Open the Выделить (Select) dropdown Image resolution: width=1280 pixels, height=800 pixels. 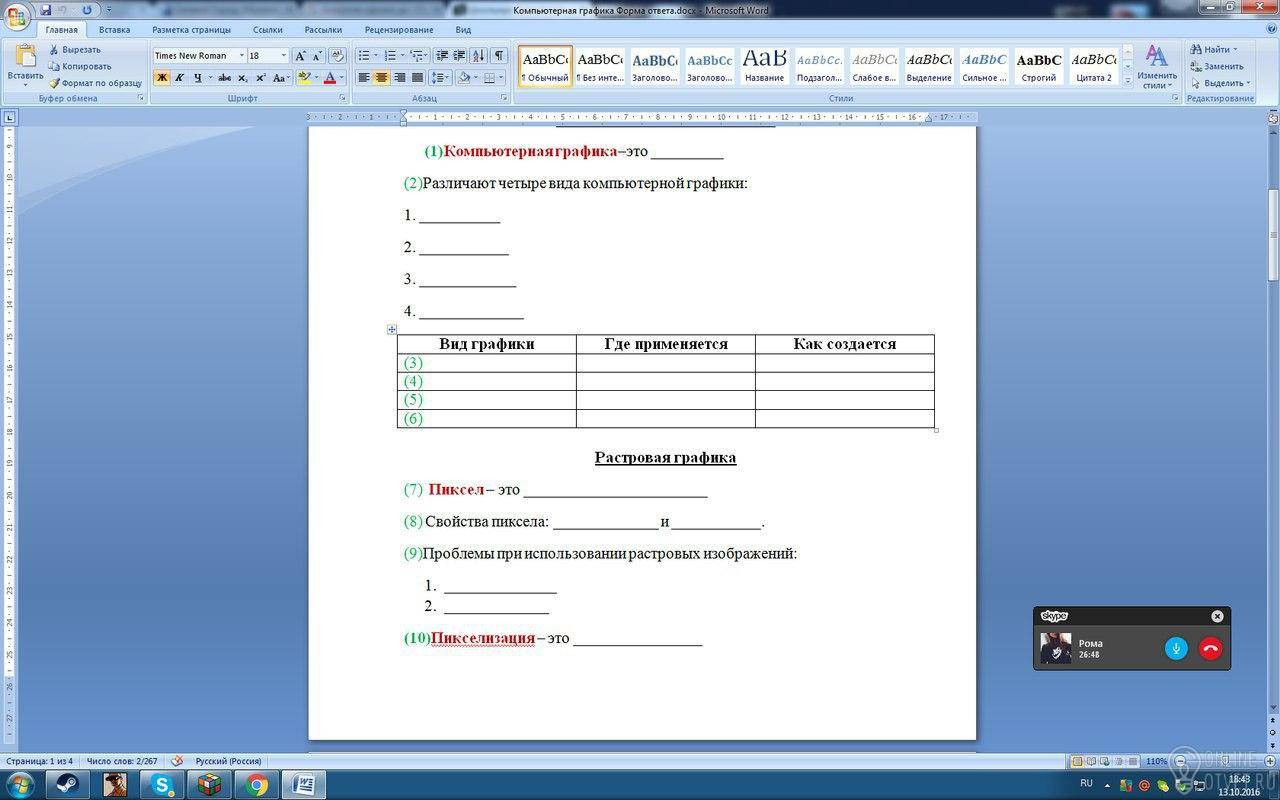point(1220,83)
